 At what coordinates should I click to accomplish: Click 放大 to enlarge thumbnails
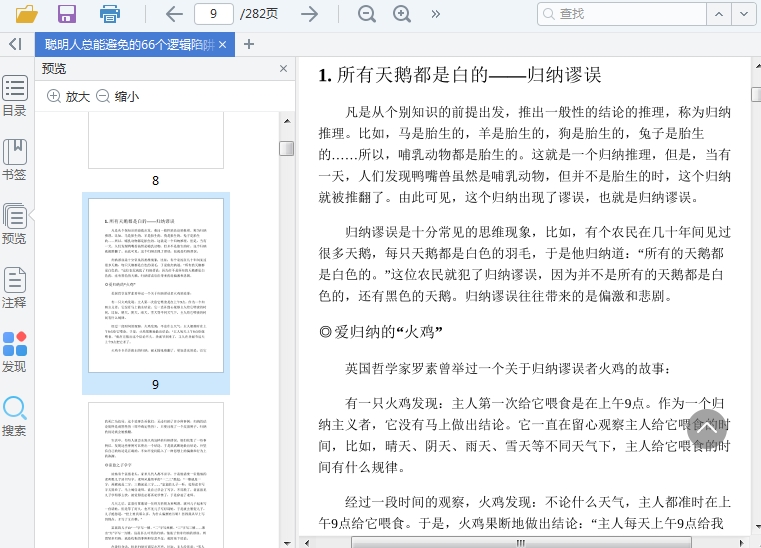point(68,97)
